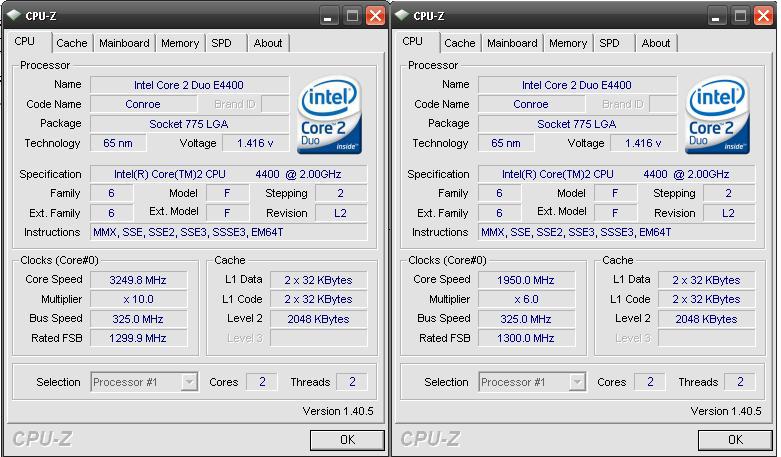Open the SPD tab in right CPU-Z window

pos(609,43)
